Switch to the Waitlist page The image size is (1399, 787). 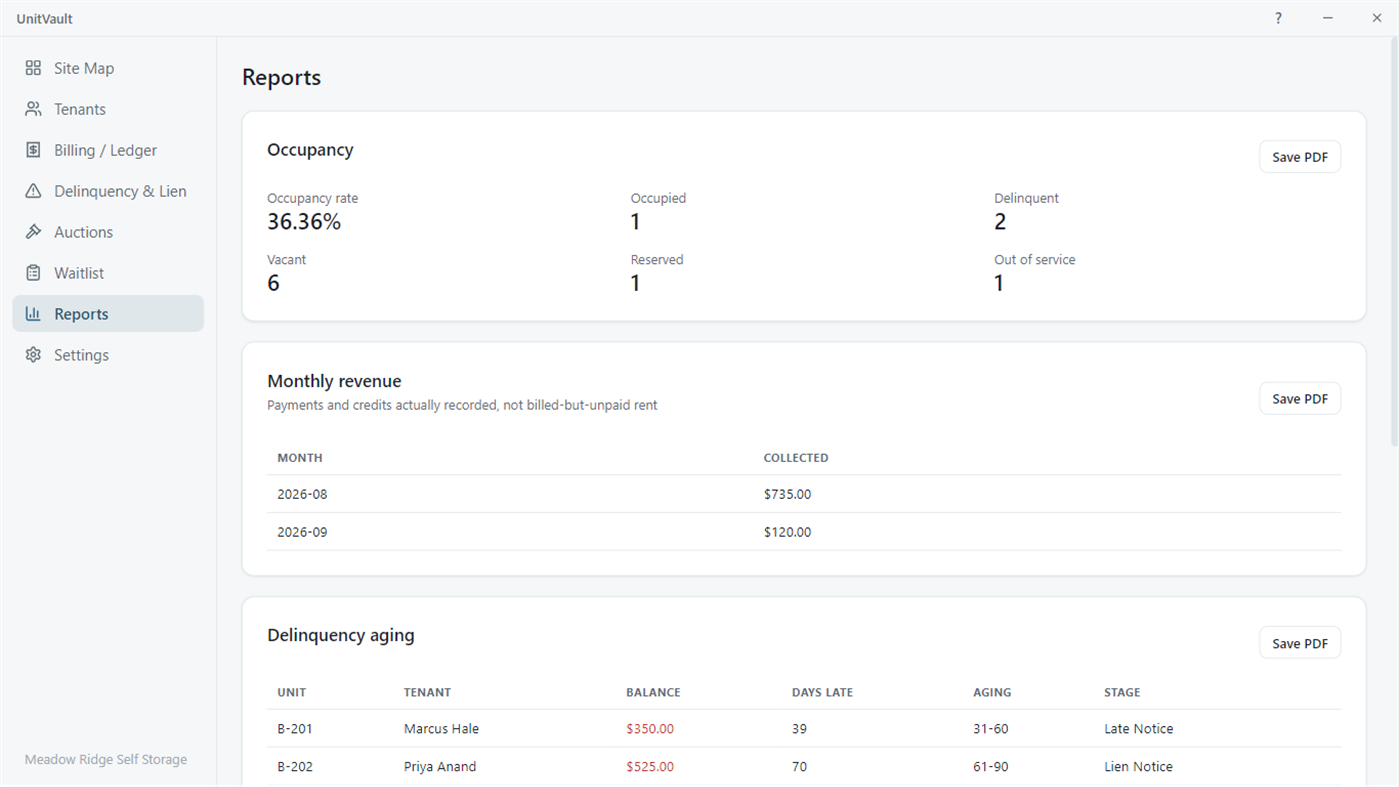(x=108, y=273)
